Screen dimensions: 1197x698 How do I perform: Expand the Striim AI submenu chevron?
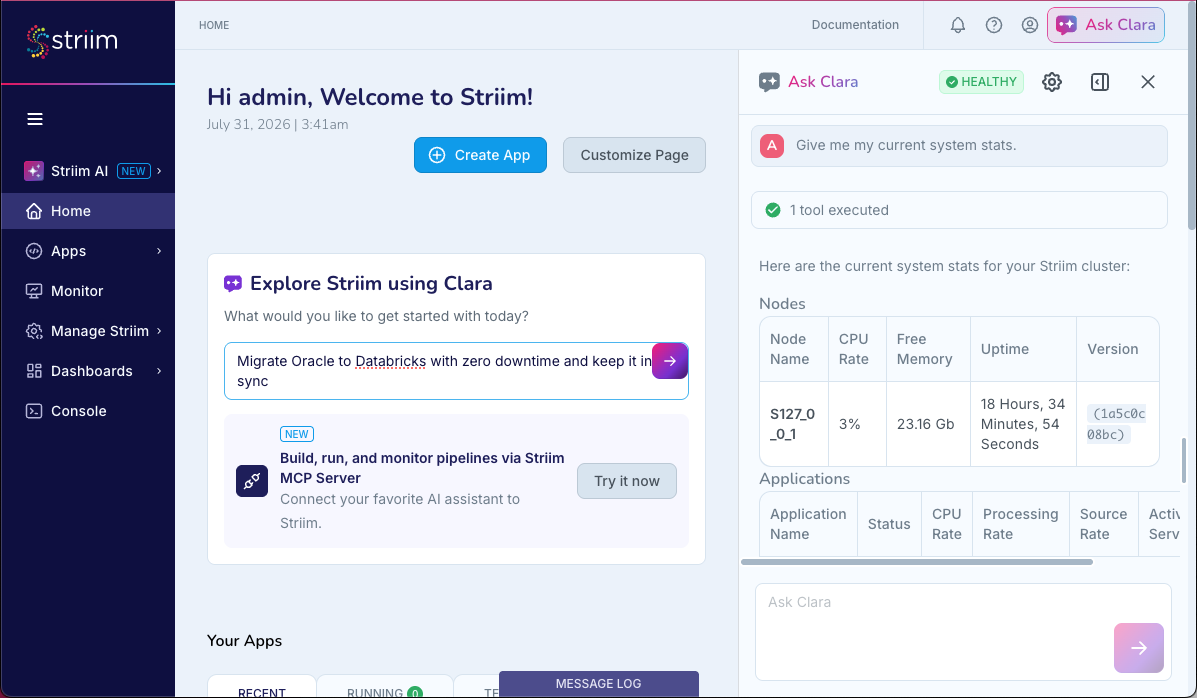[159, 171]
